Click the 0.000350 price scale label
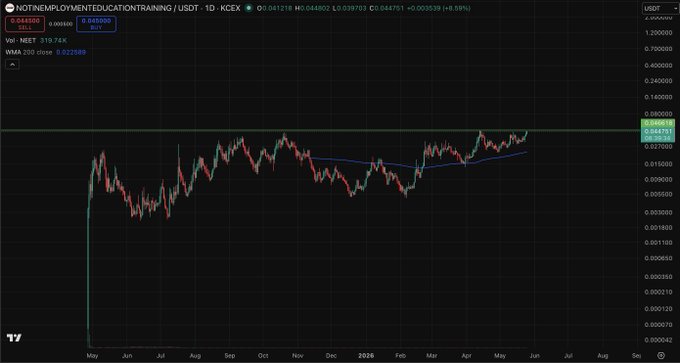This screenshot has height=363, width=680. click(658, 276)
